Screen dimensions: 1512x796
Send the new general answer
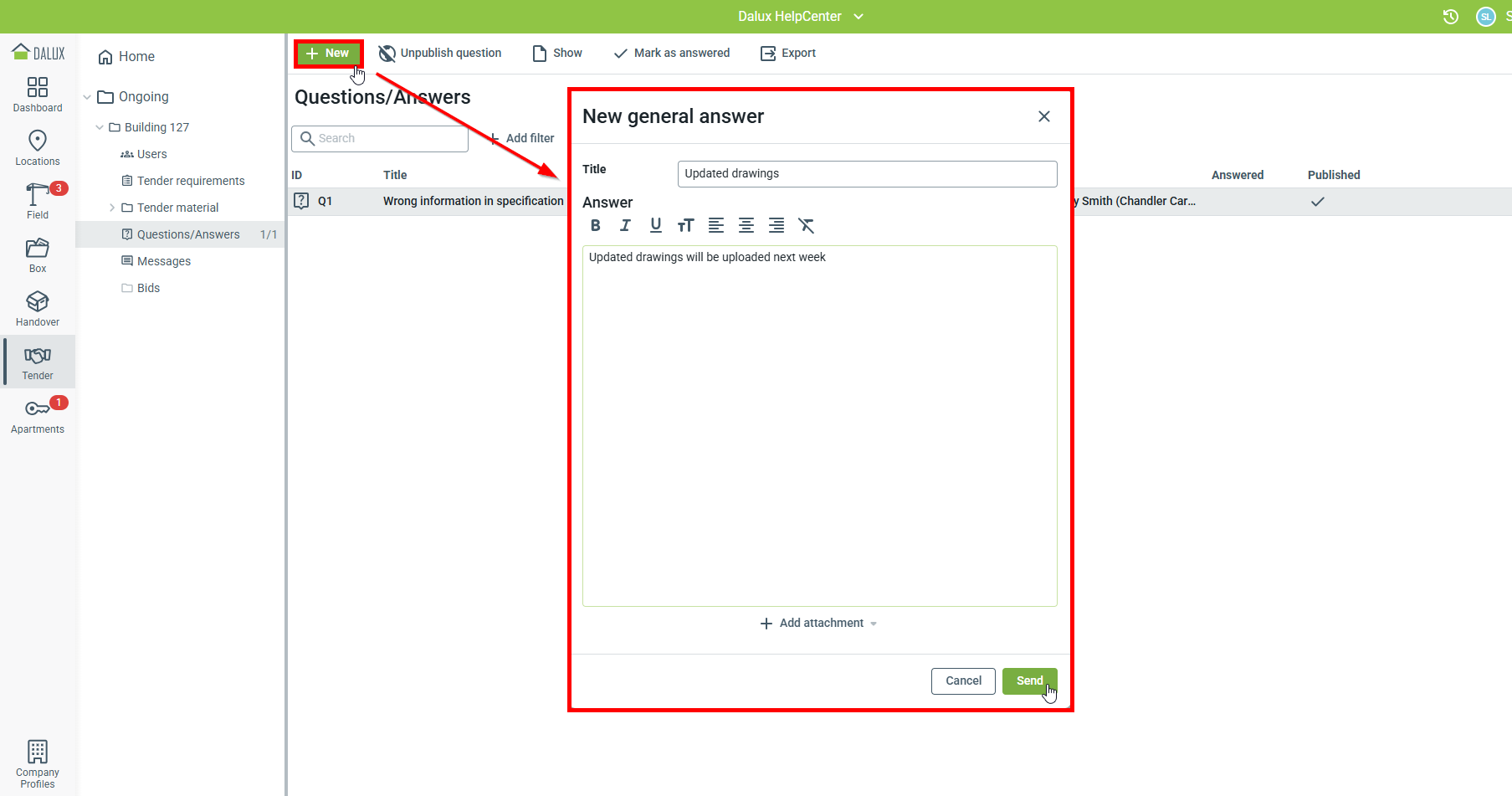[x=1029, y=680]
